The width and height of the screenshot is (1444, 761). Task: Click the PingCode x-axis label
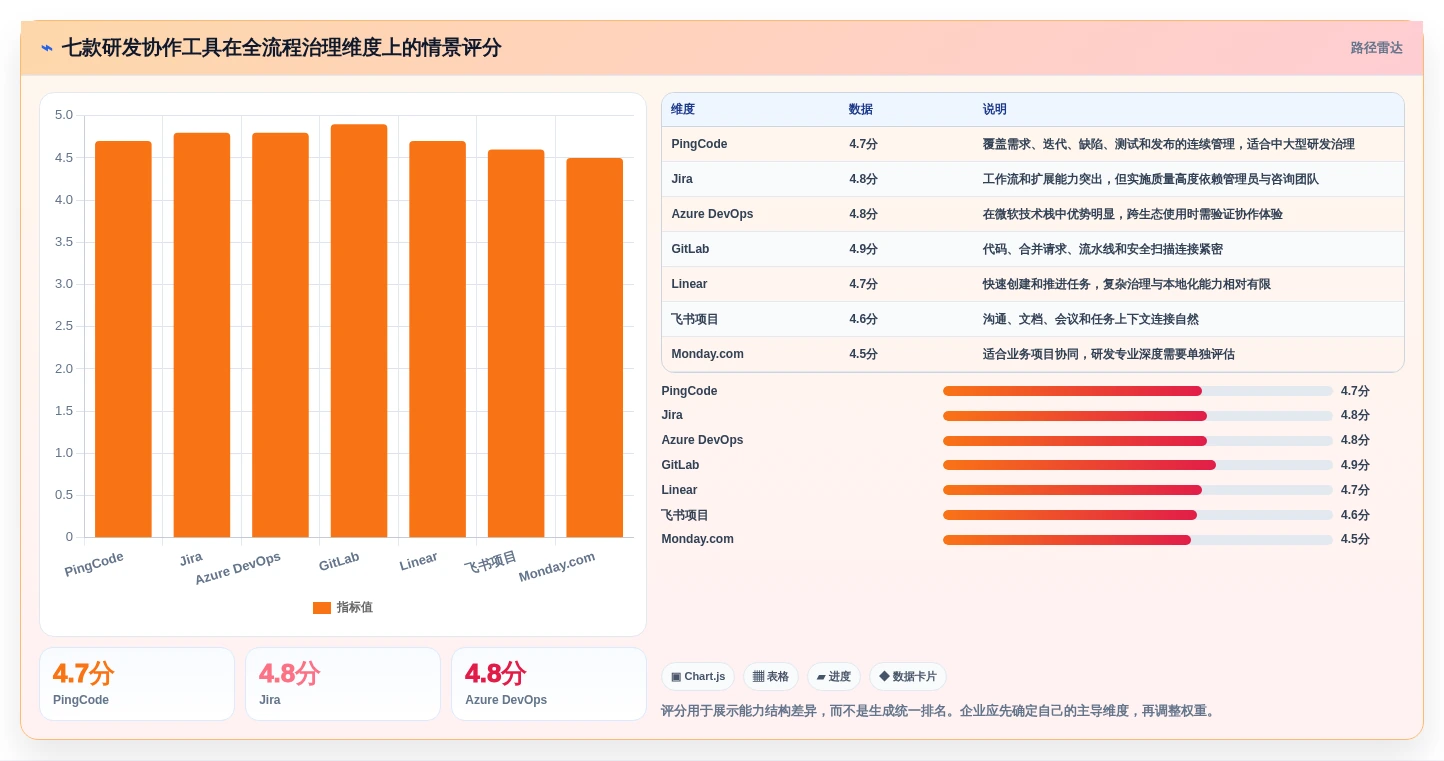pyautogui.click(x=94, y=565)
